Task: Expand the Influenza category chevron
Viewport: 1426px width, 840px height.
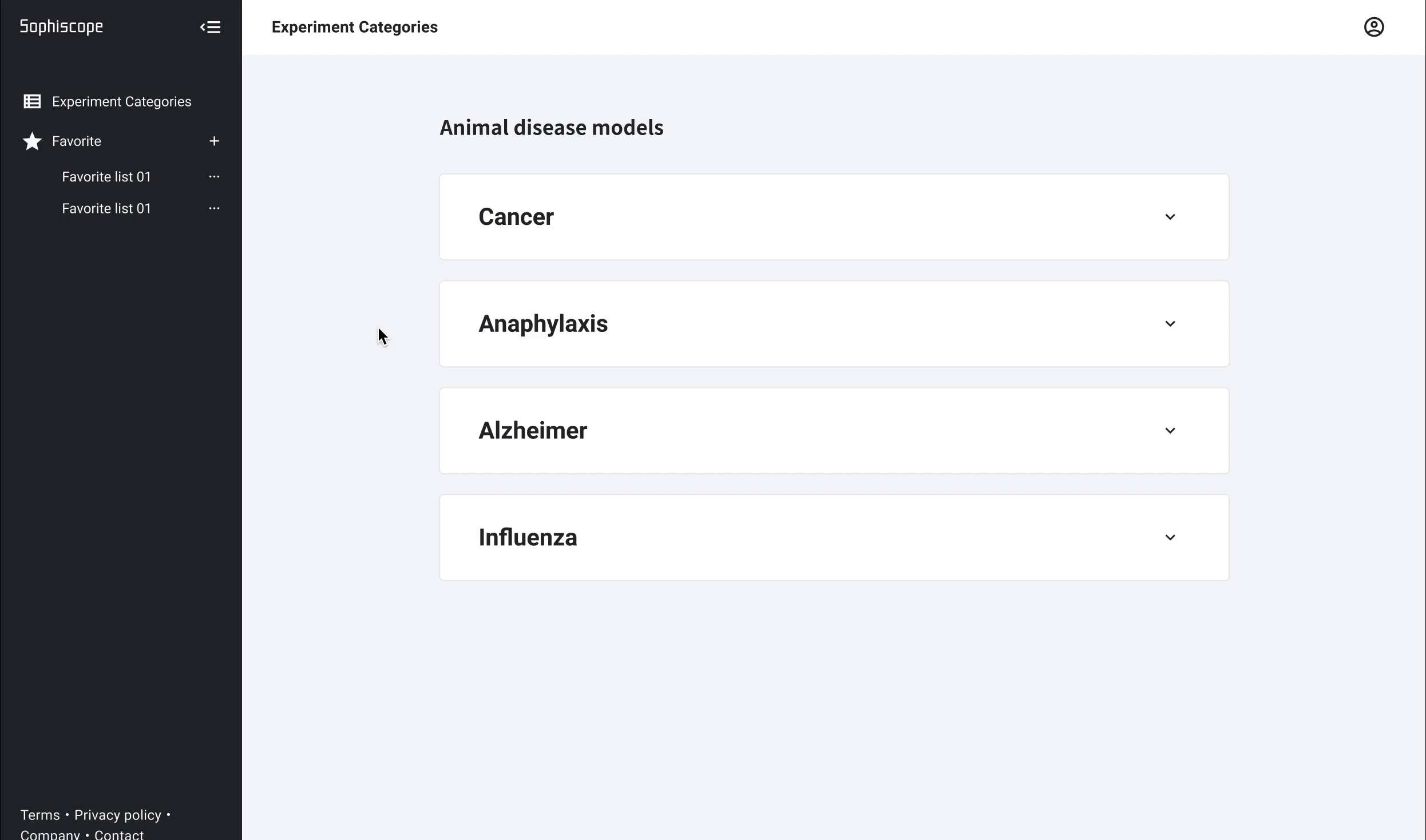Action: pyautogui.click(x=1170, y=538)
